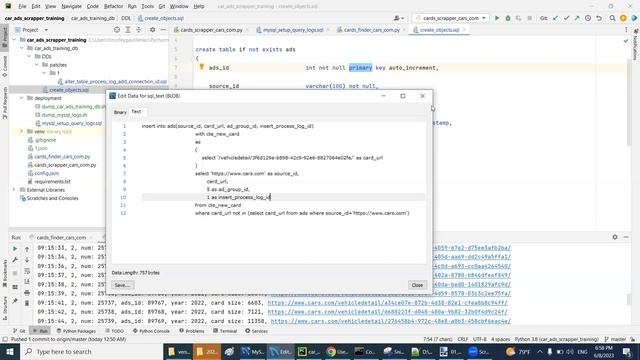Collapse the car_ads_scrapper_training root folder
The height and width of the screenshot is (360, 640).
[15, 40]
